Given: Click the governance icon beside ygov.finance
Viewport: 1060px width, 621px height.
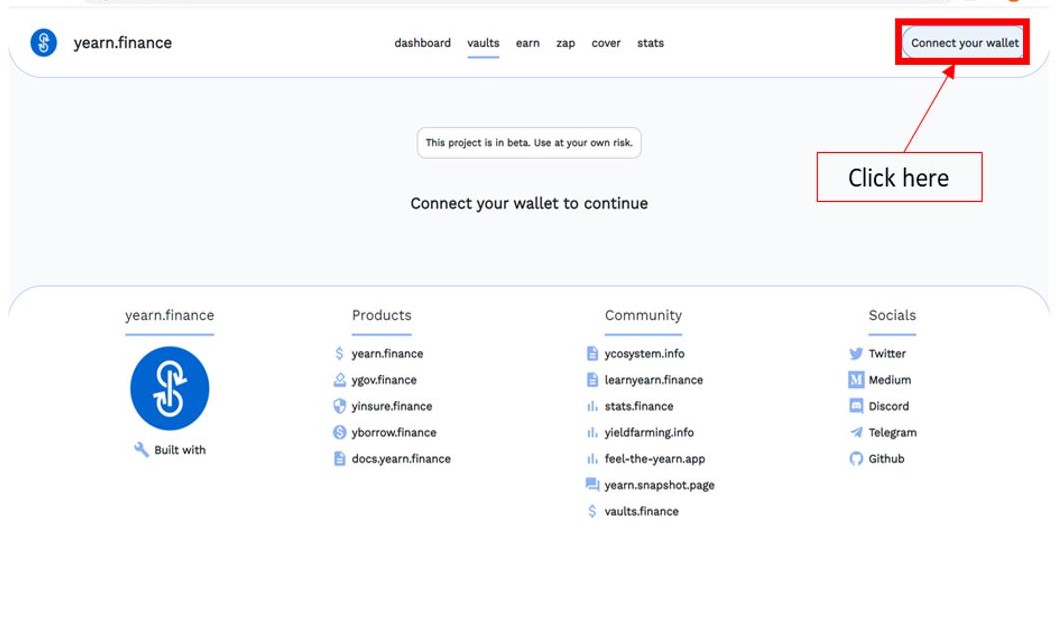Looking at the screenshot, I should click(339, 380).
